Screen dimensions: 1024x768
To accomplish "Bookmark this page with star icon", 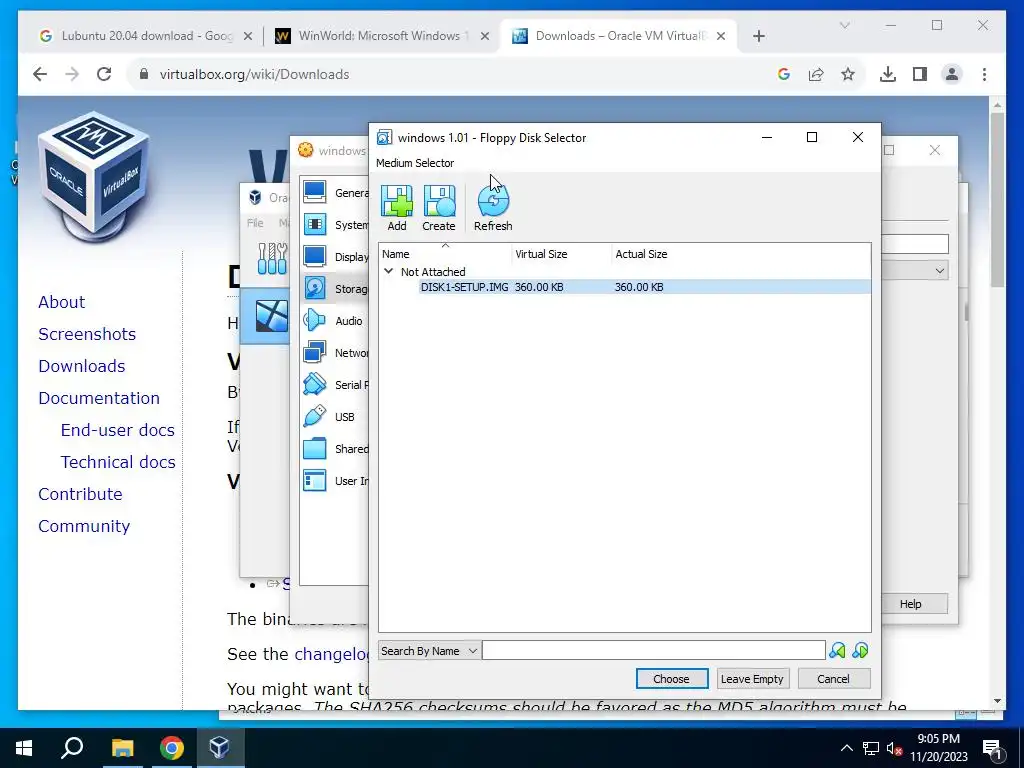I will [848, 74].
